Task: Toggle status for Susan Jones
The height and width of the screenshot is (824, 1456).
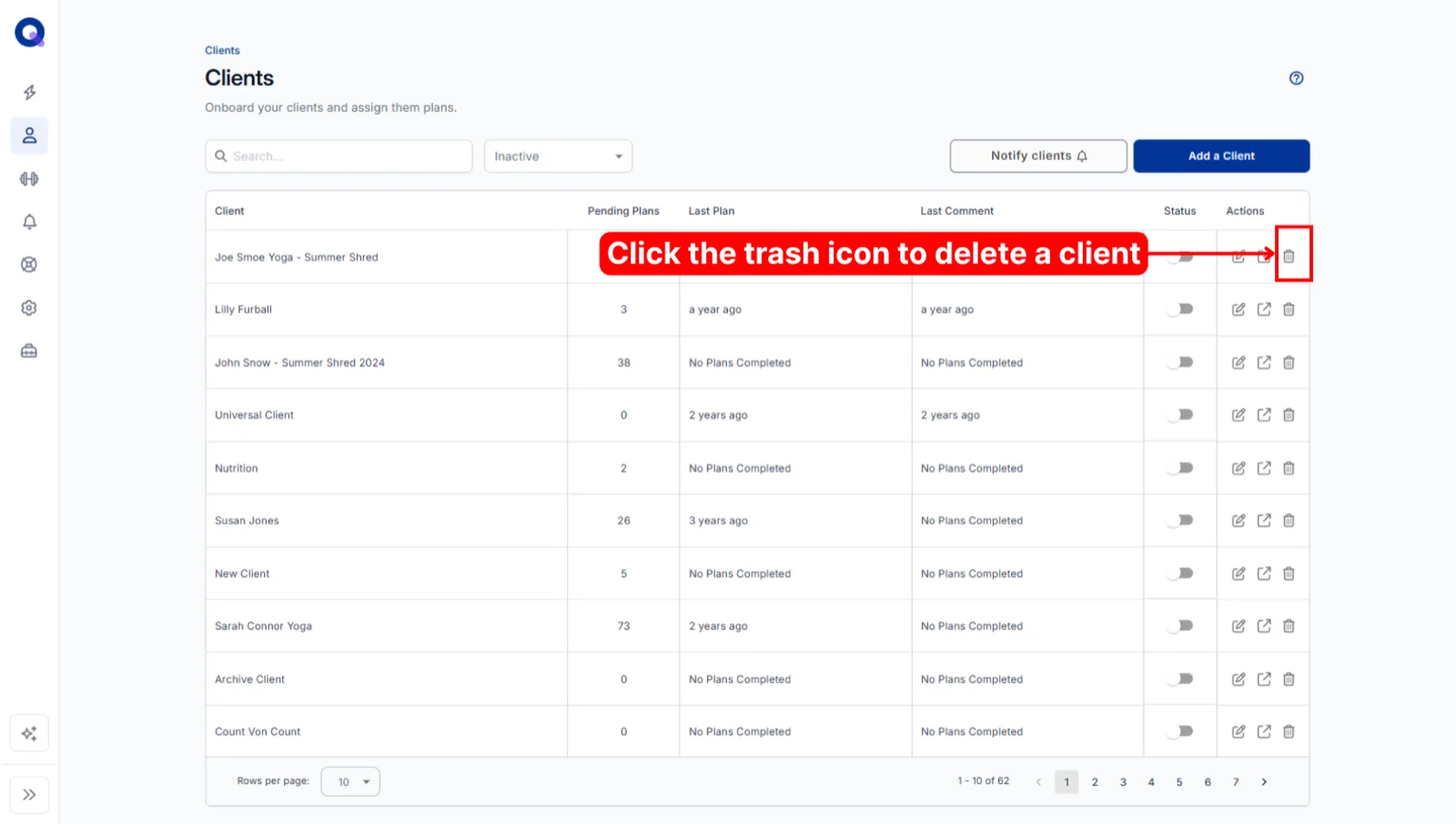Action: click(1180, 520)
